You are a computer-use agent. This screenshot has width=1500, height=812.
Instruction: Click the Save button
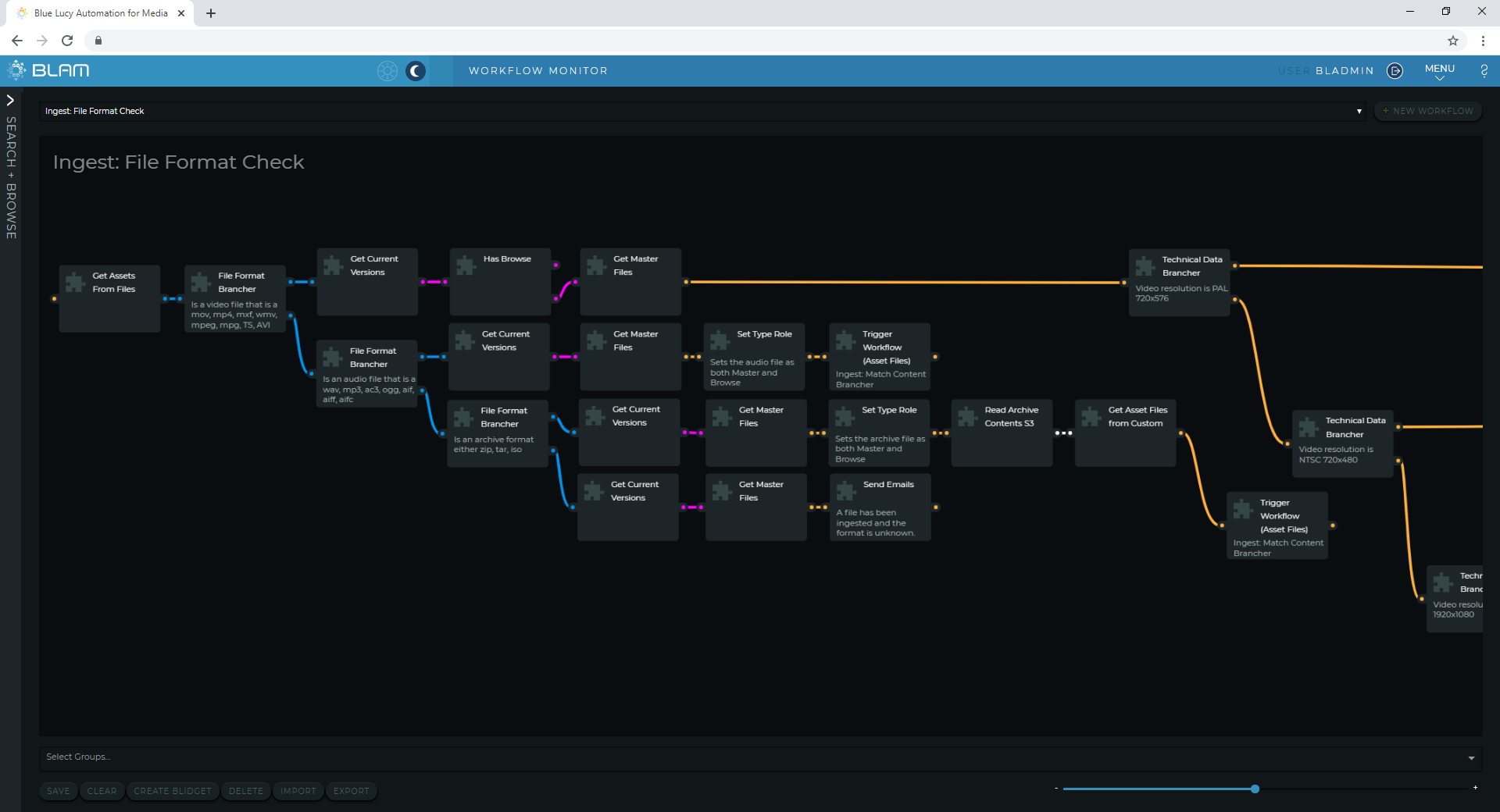[59, 791]
